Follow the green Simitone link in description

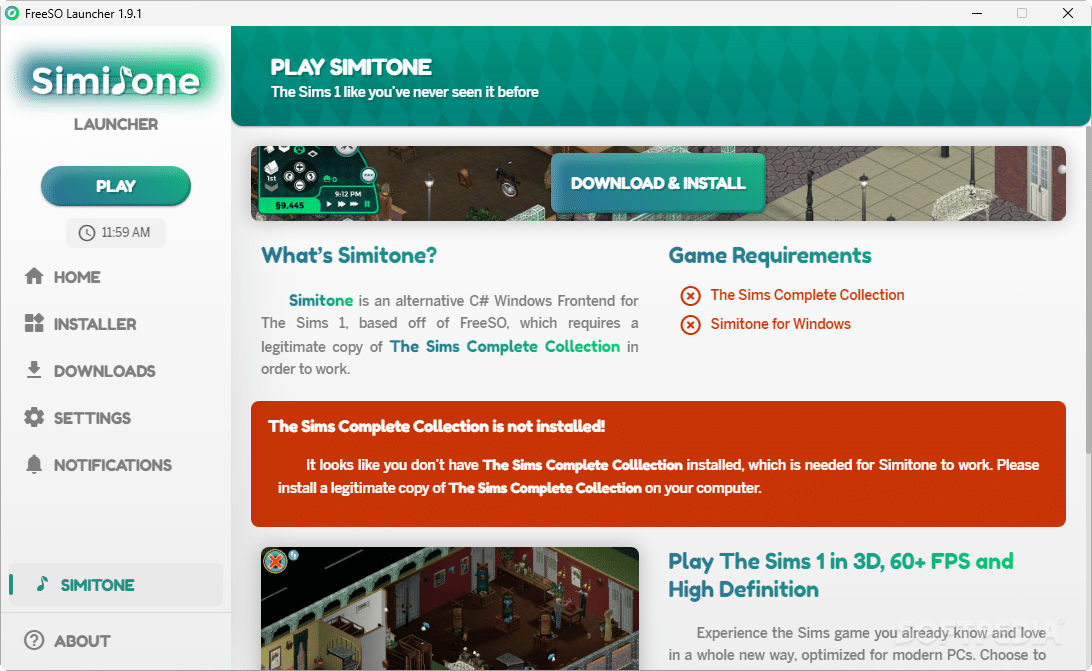point(320,300)
